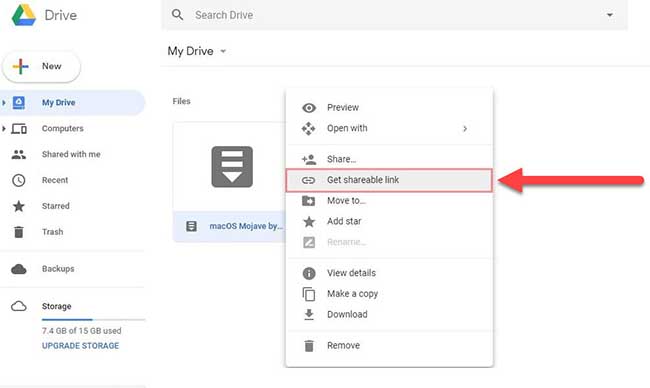Click the Rename pencil icon
The image size is (650, 388).
309,242
